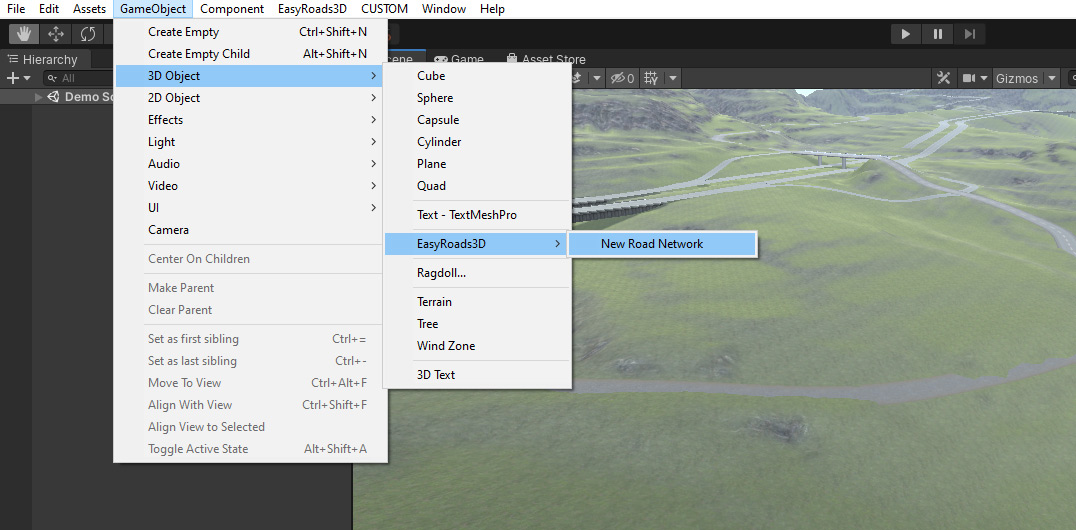Switch to the Asset Store tab

pyautogui.click(x=546, y=60)
